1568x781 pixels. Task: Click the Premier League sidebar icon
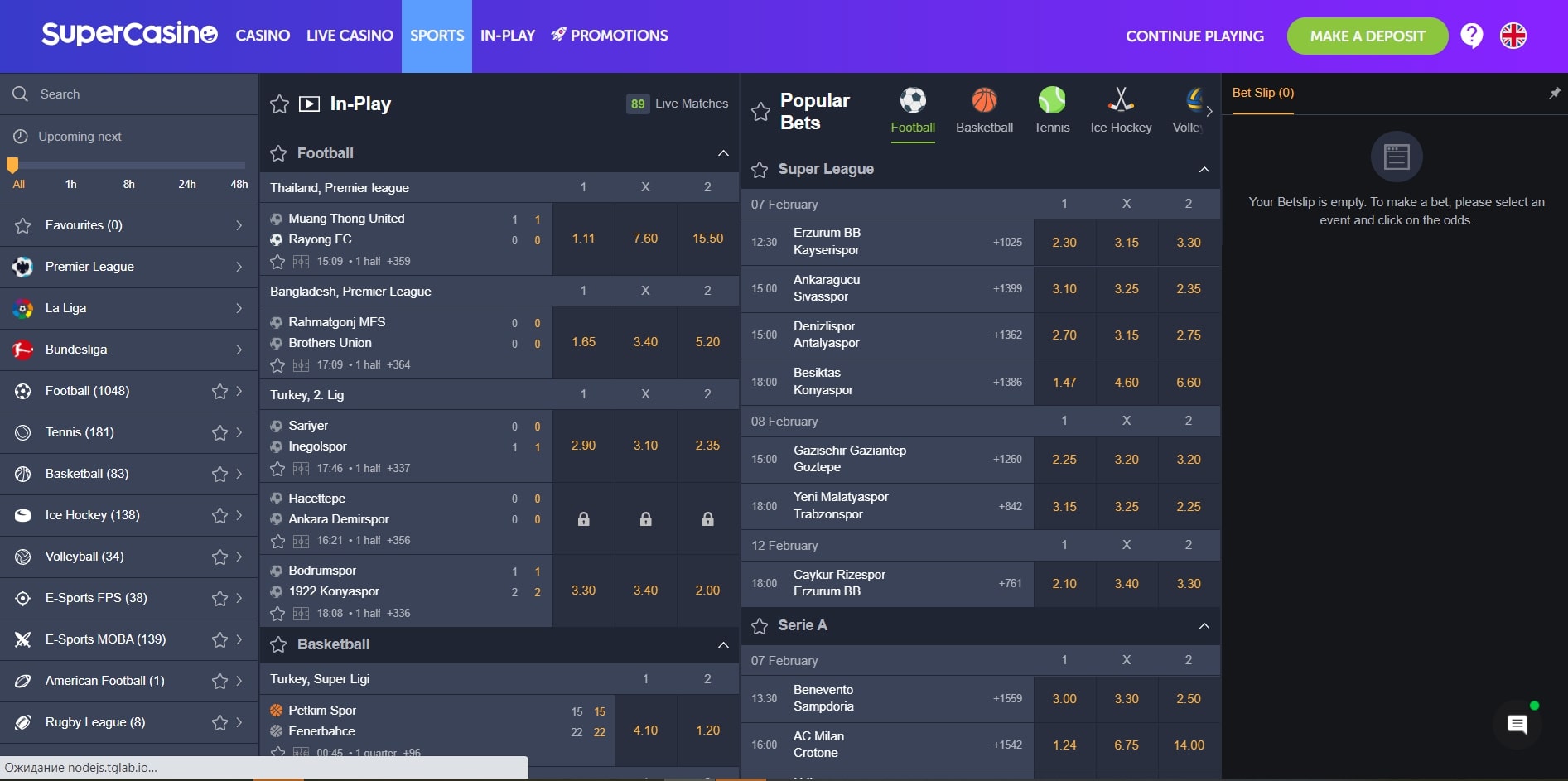click(x=23, y=267)
